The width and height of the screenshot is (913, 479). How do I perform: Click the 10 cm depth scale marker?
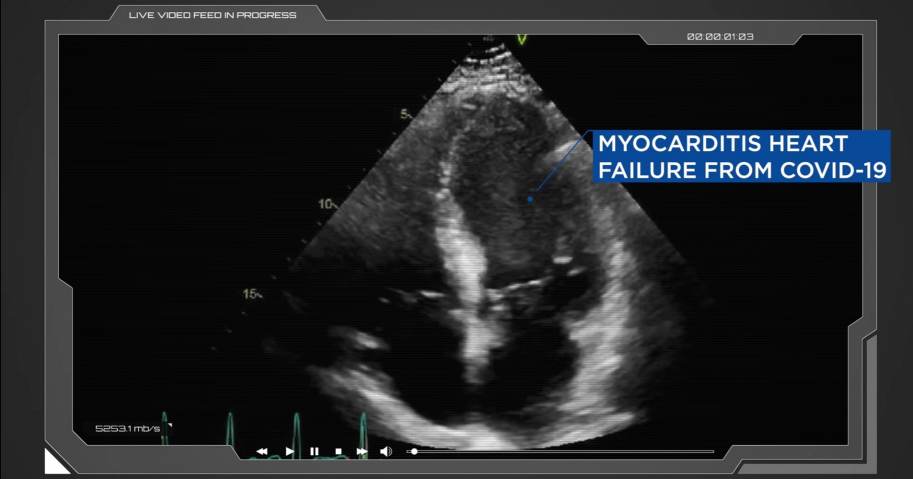click(325, 204)
